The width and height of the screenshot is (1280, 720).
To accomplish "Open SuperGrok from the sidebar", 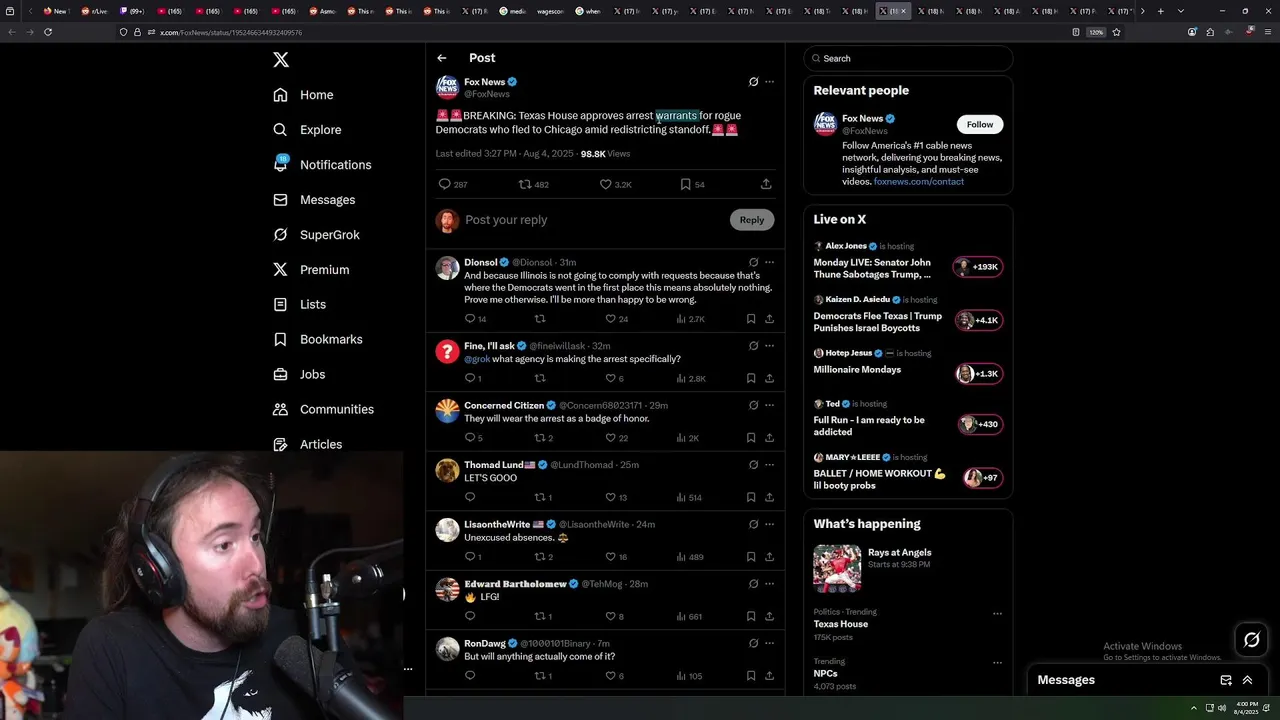I will [316, 235].
